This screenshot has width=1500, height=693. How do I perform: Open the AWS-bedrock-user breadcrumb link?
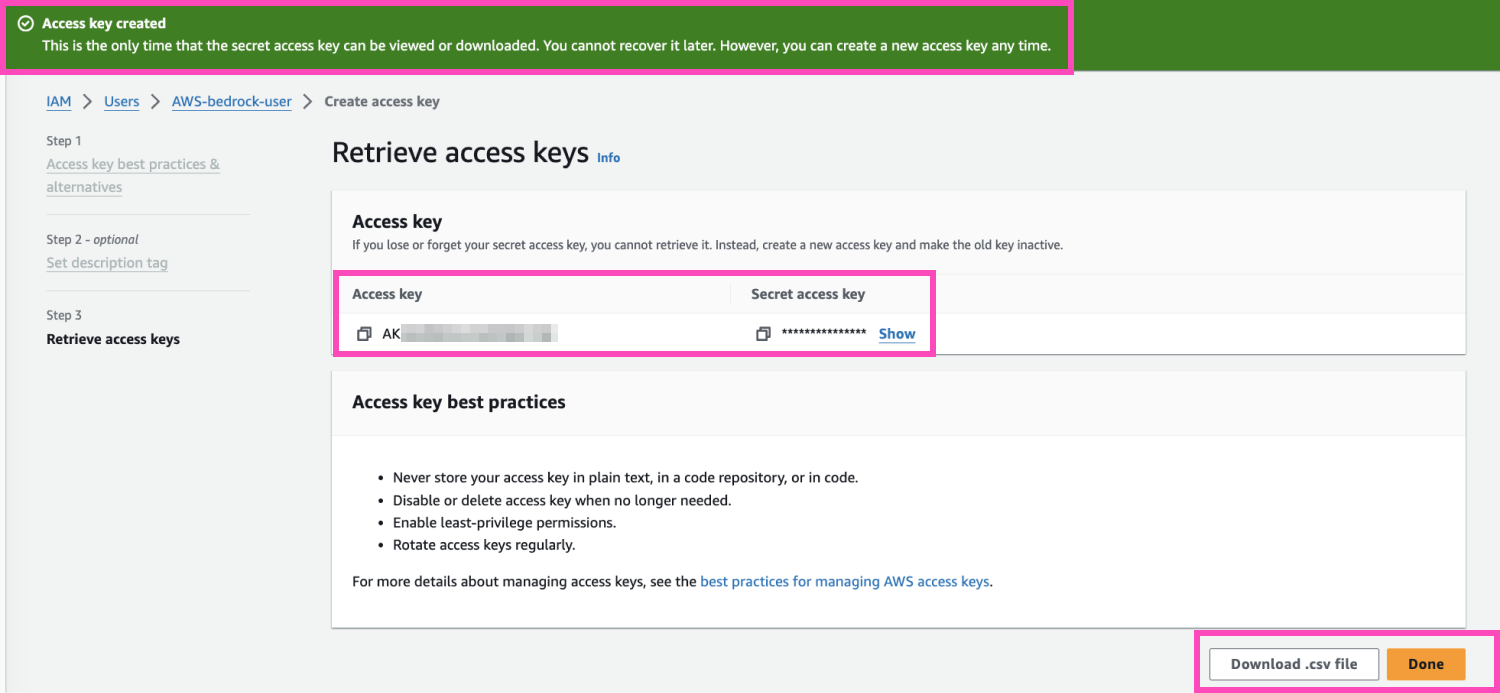[x=231, y=101]
